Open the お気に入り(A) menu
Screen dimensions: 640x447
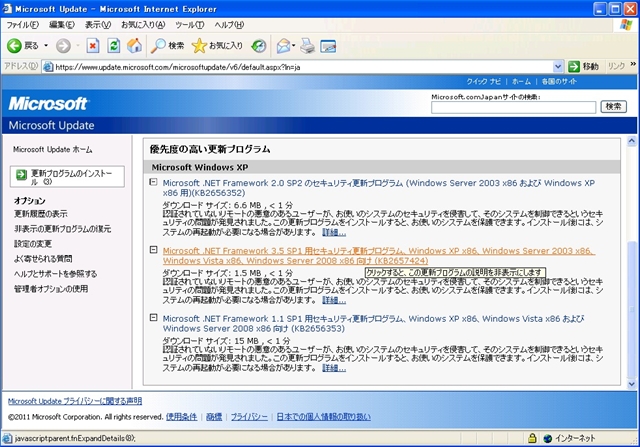tap(143, 25)
